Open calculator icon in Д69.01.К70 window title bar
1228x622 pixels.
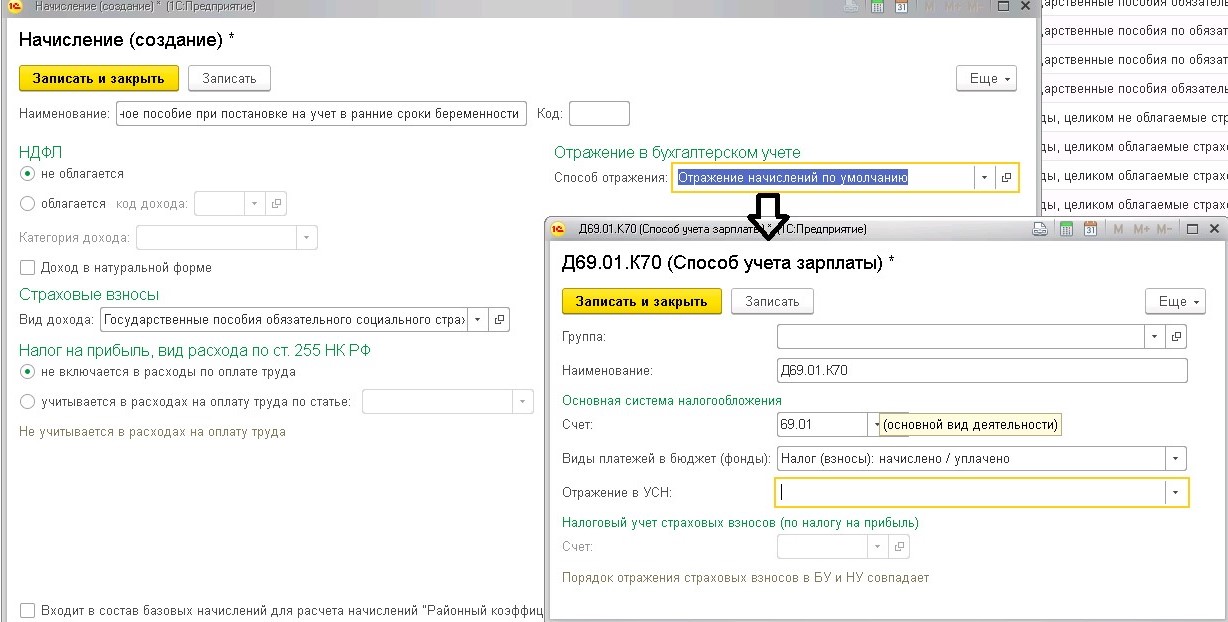(x=1066, y=229)
